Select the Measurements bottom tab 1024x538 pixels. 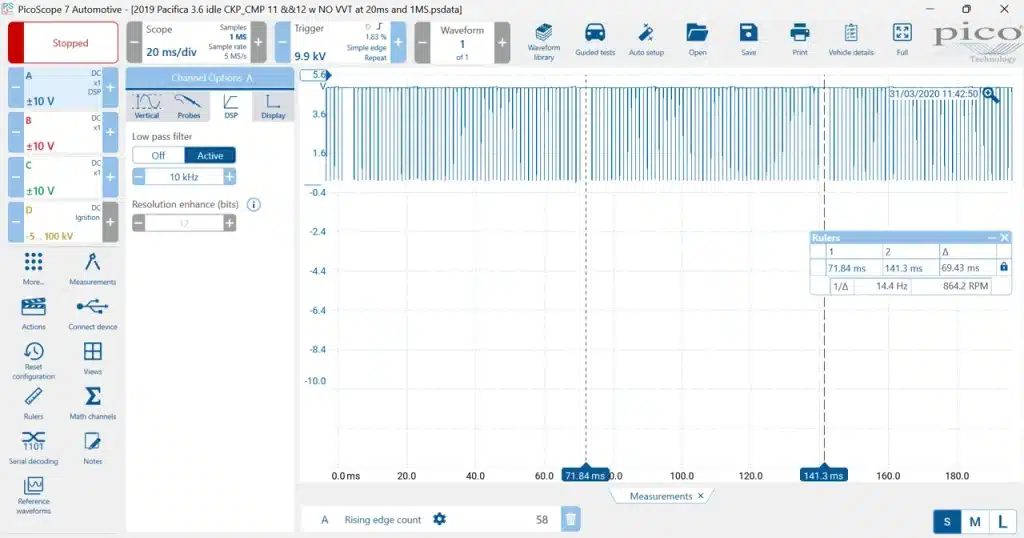click(660, 496)
